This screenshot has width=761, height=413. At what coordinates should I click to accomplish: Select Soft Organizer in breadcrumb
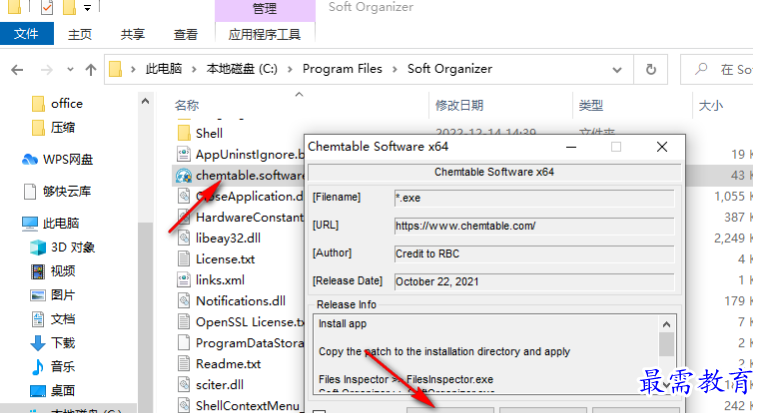pos(450,69)
